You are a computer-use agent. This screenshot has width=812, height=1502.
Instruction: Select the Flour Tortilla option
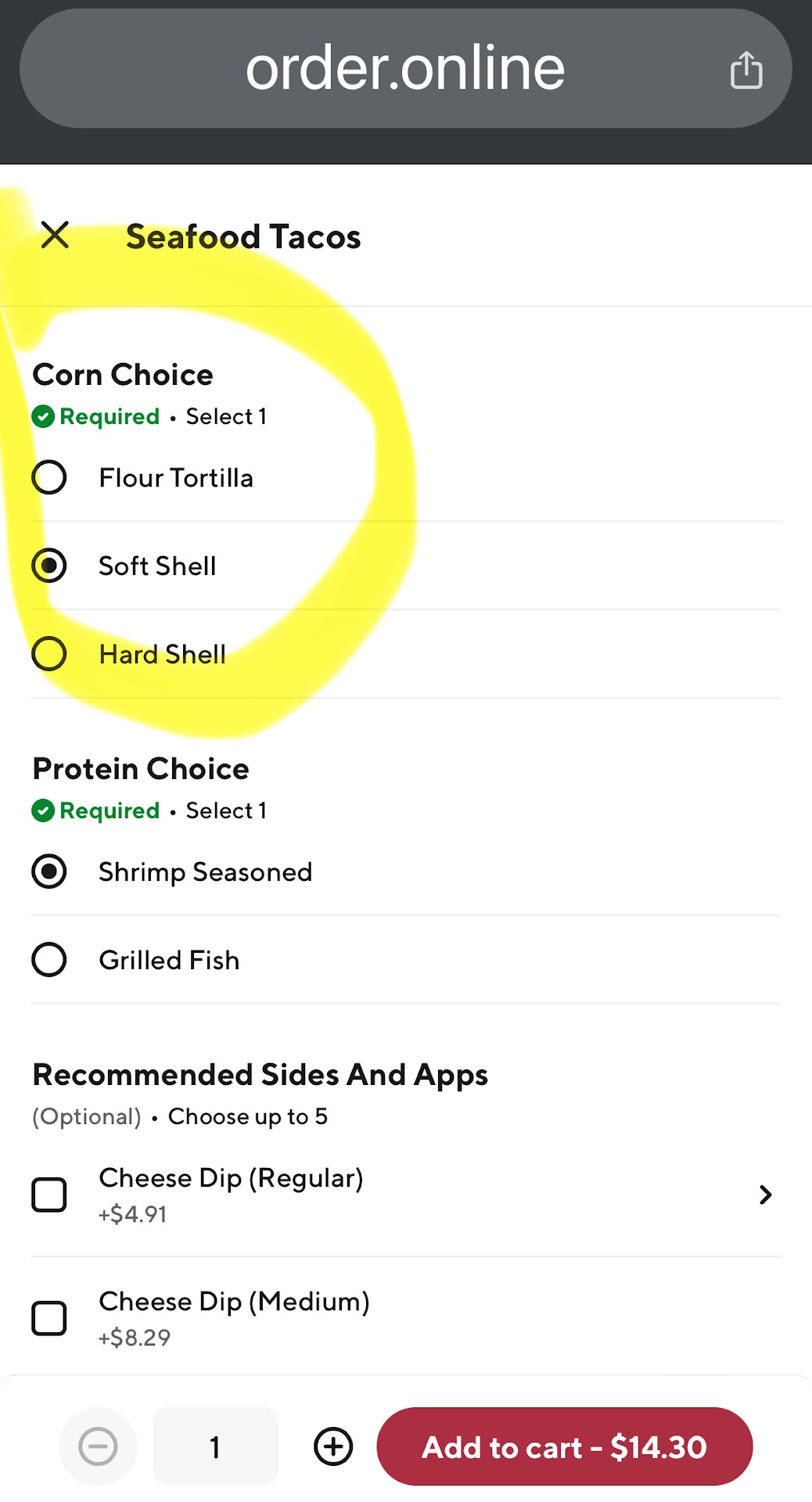49,477
